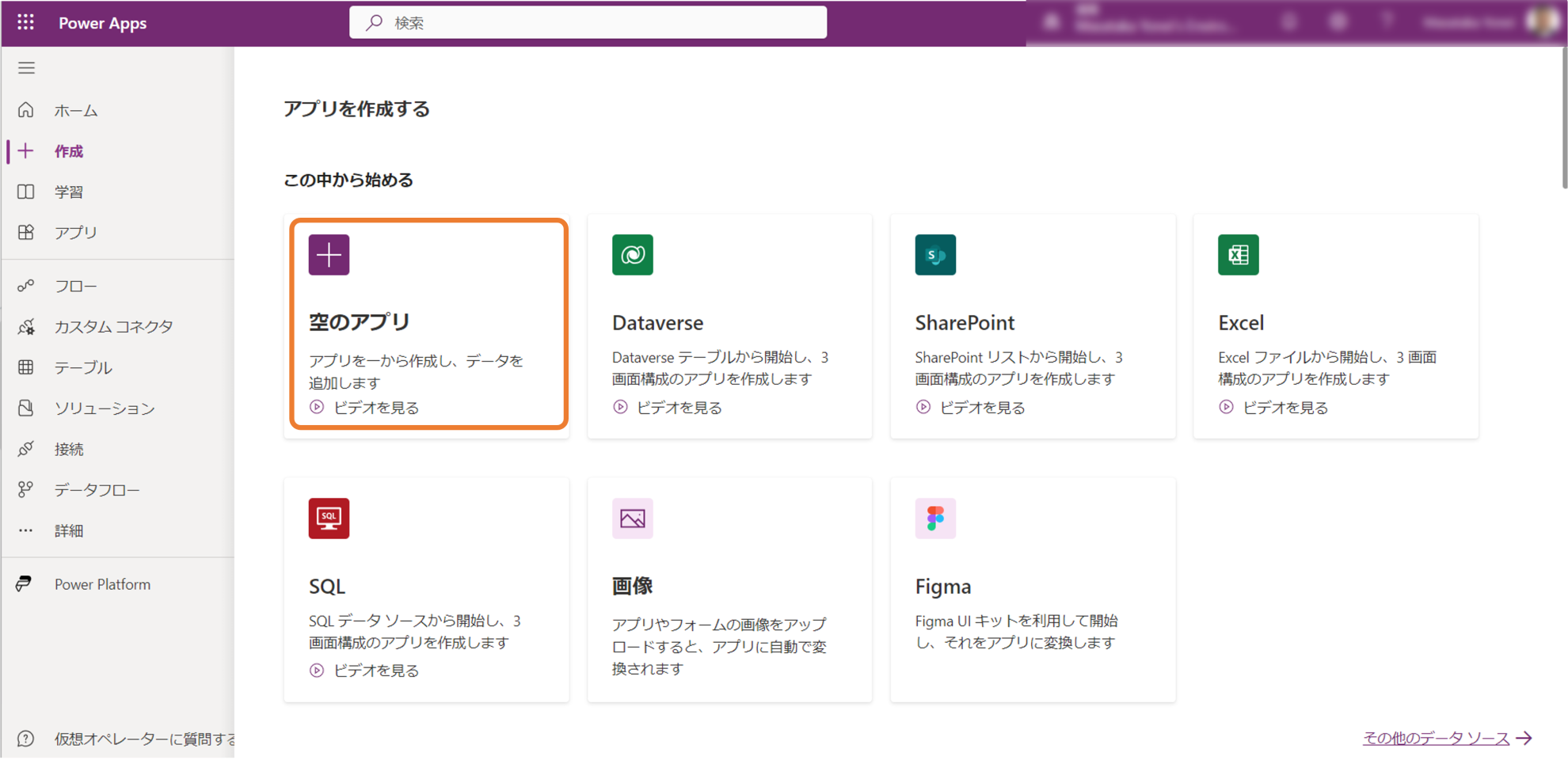Viewport: 1568px width, 760px height.
Task: Click play icon on 空のアプリ card
Action: coord(317,407)
